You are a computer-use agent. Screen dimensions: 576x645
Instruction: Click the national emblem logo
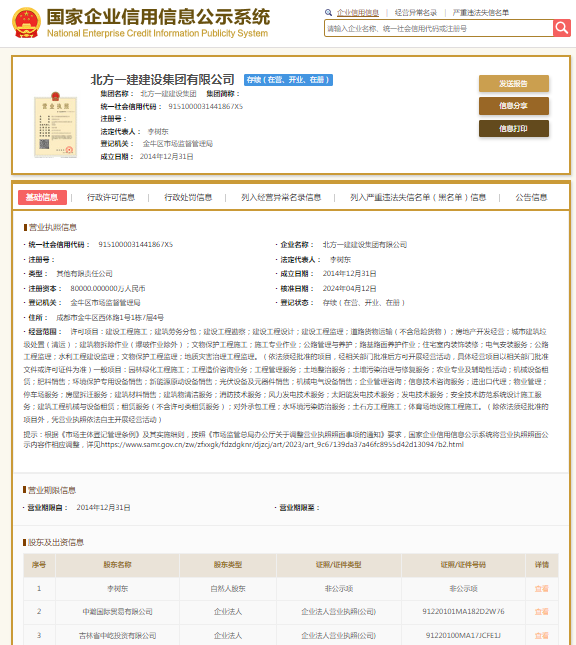[x=27, y=23]
